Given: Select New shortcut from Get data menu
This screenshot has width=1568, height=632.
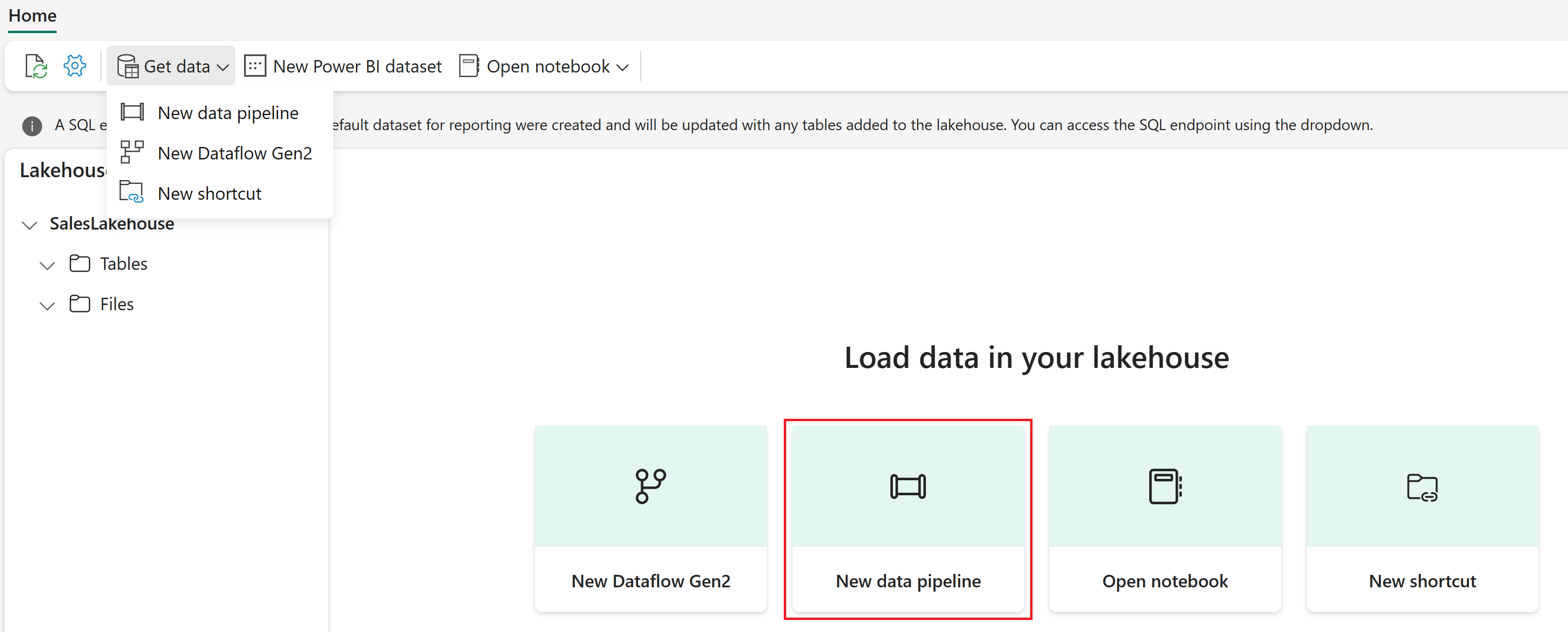Looking at the screenshot, I should 210,193.
